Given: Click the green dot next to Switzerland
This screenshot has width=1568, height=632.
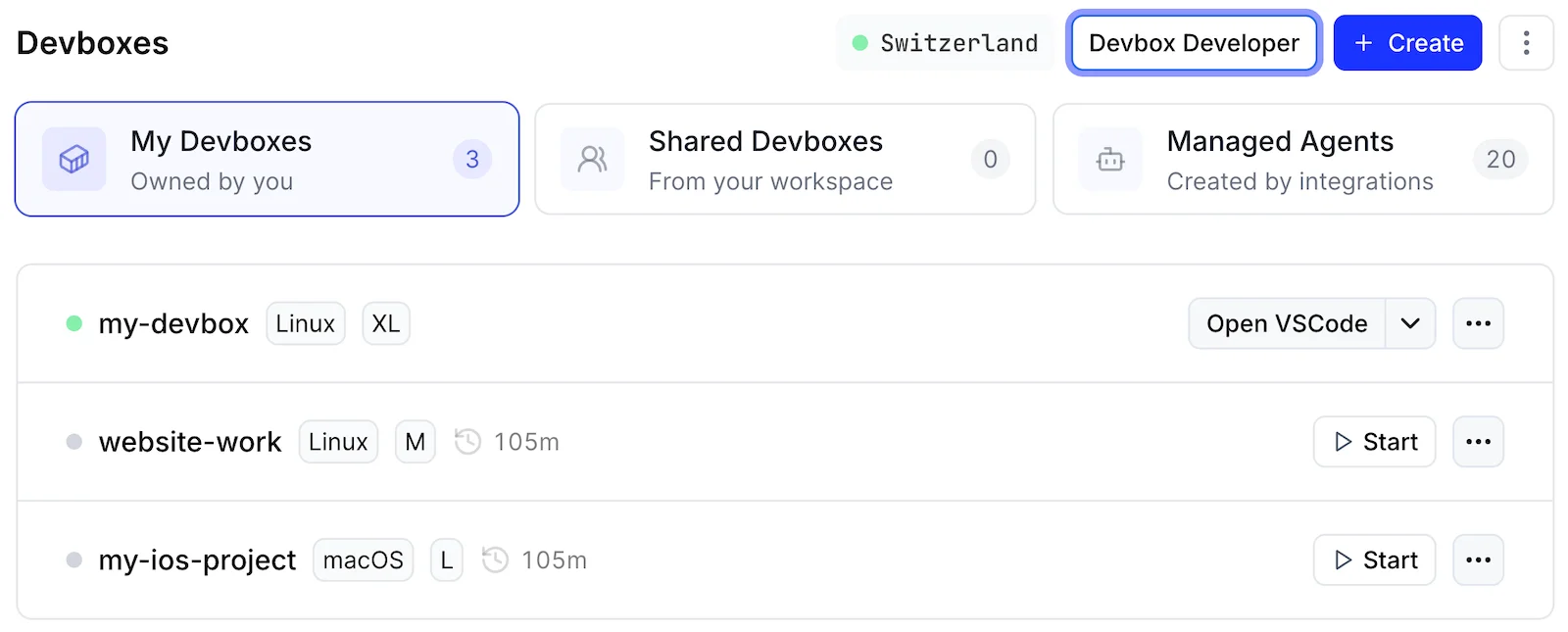Looking at the screenshot, I should point(859,43).
